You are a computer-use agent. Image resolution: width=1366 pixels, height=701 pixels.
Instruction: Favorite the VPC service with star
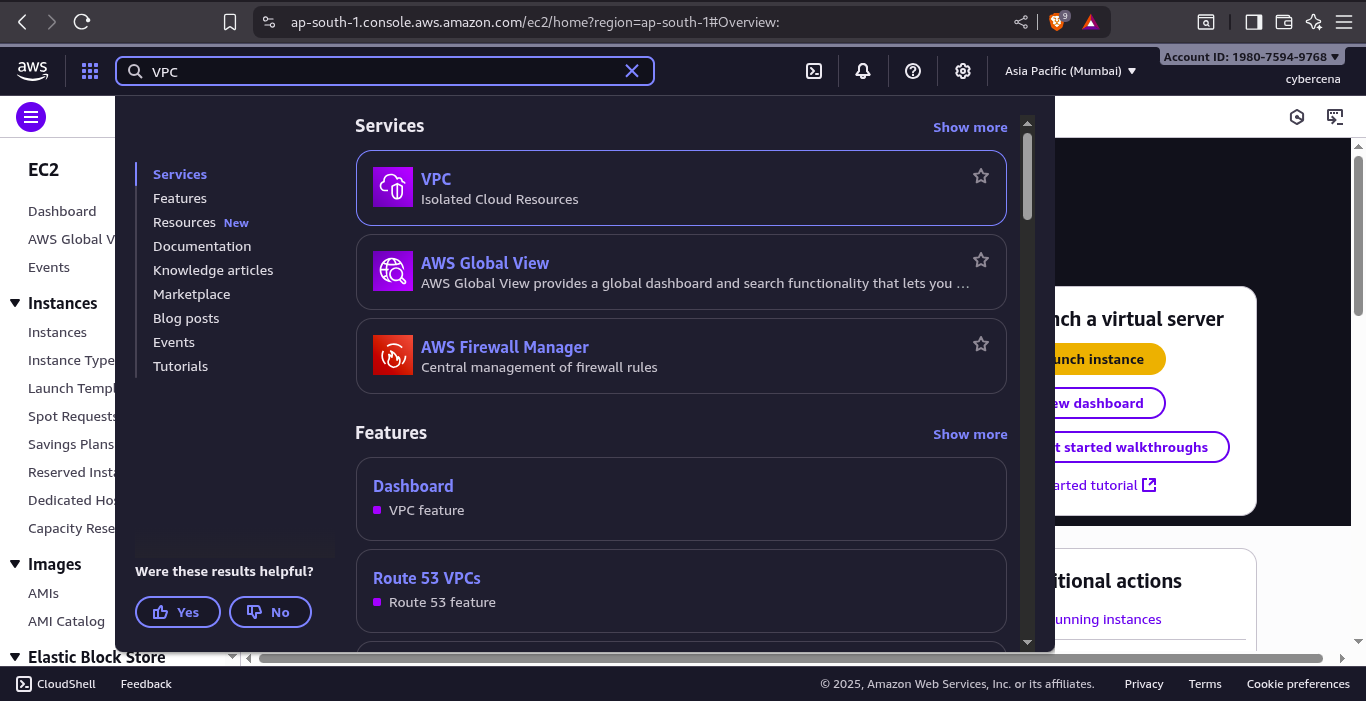pos(981,176)
